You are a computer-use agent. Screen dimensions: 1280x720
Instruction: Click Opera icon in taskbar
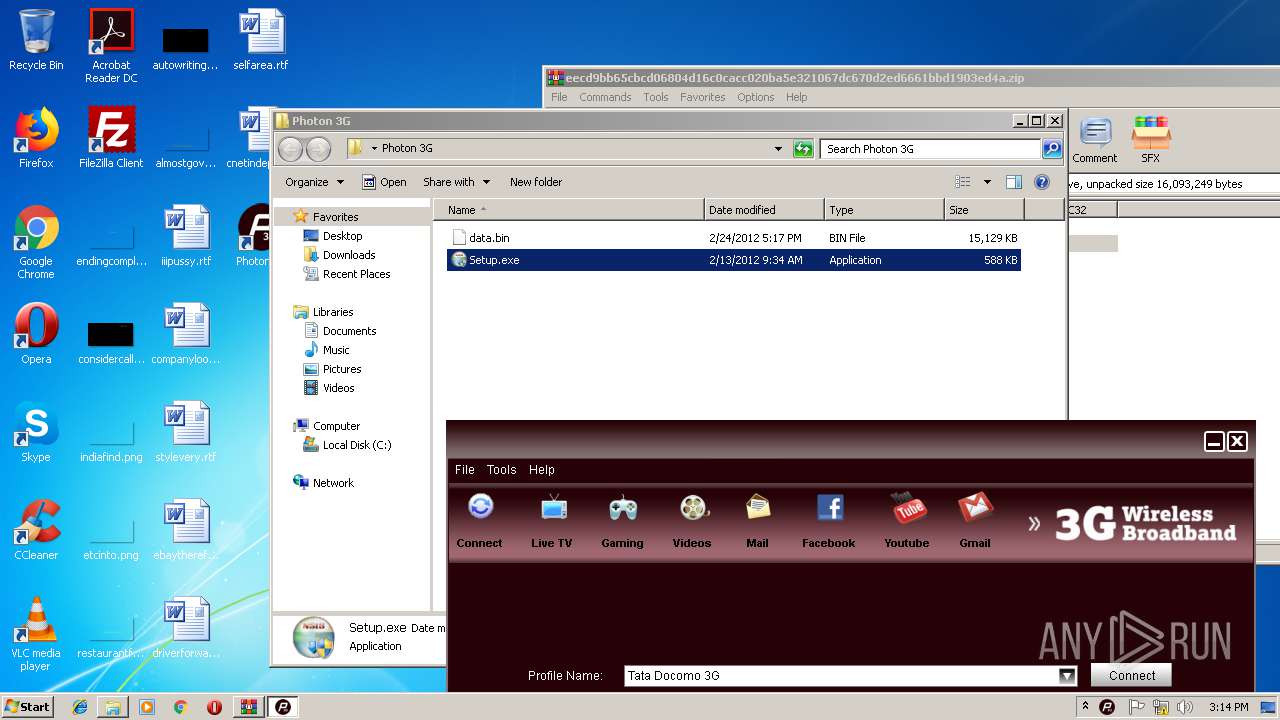pos(214,707)
